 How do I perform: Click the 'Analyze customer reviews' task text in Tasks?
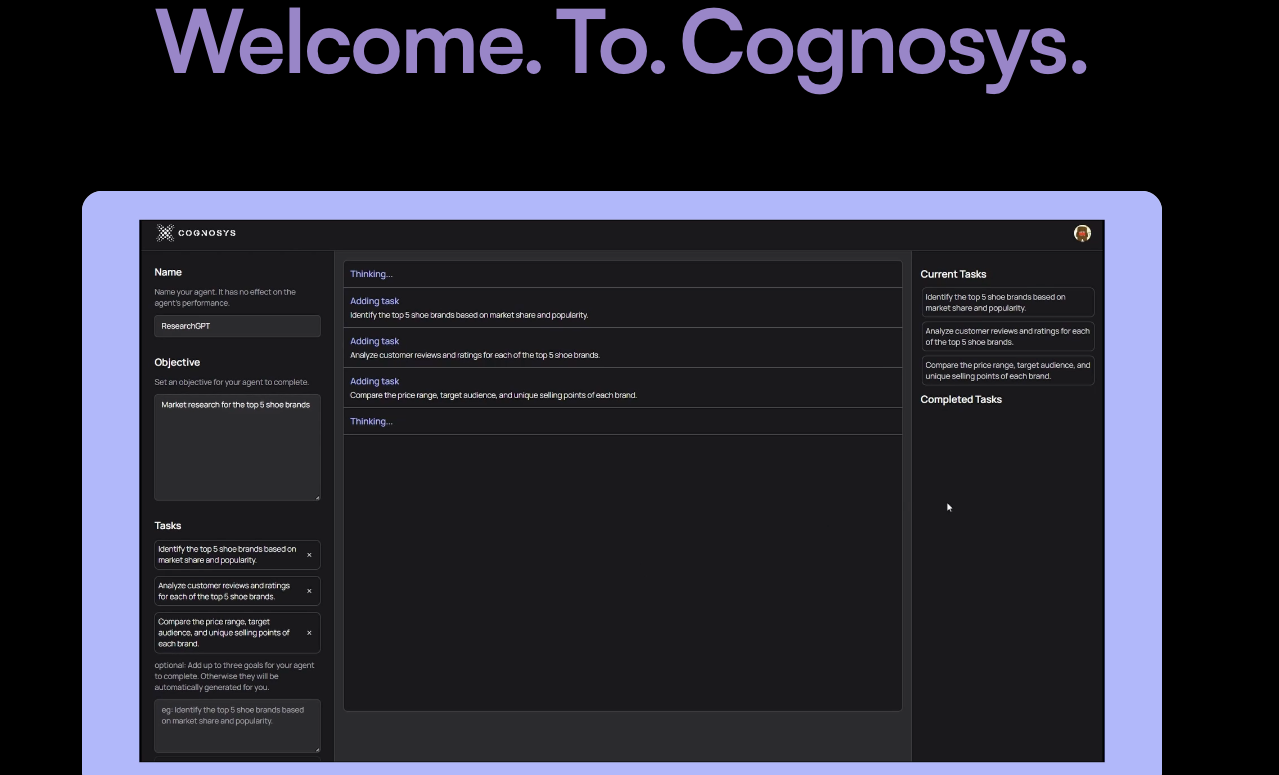point(224,591)
